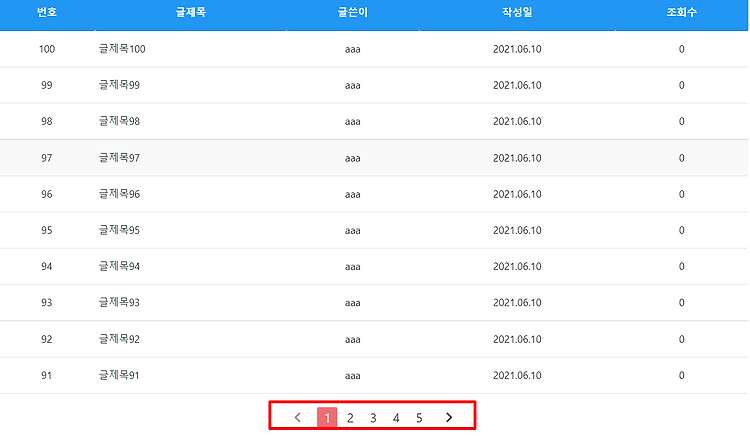Click view count 0 in row 92
This screenshot has height=436, width=750.
[682, 339]
